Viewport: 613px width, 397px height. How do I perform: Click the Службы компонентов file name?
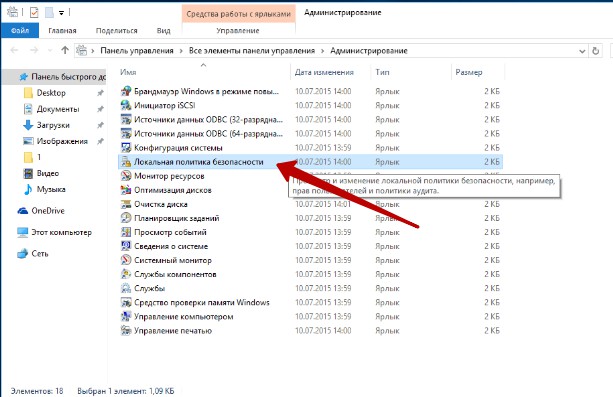coord(175,274)
